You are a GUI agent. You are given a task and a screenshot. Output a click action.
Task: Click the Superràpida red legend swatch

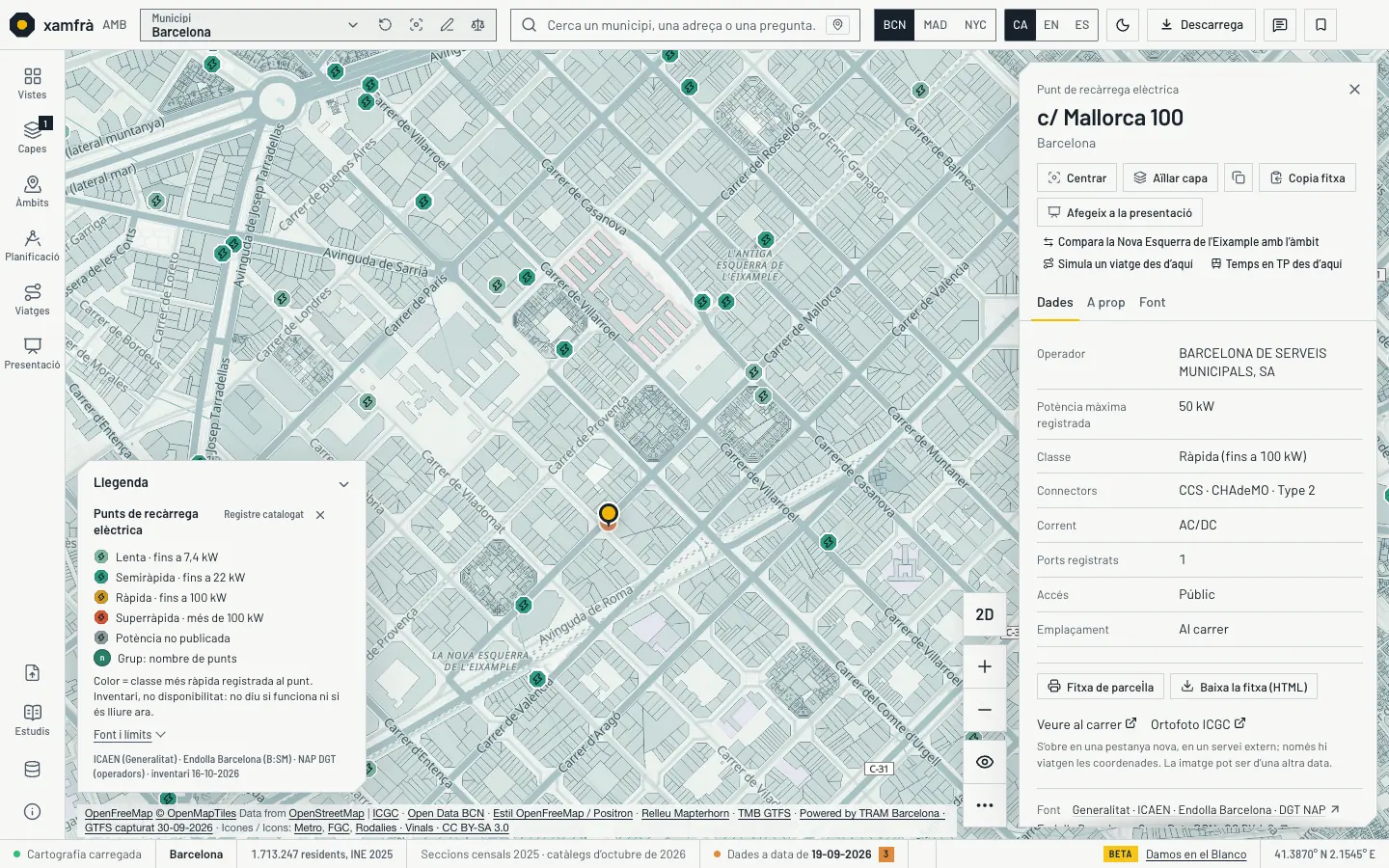click(101, 617)
